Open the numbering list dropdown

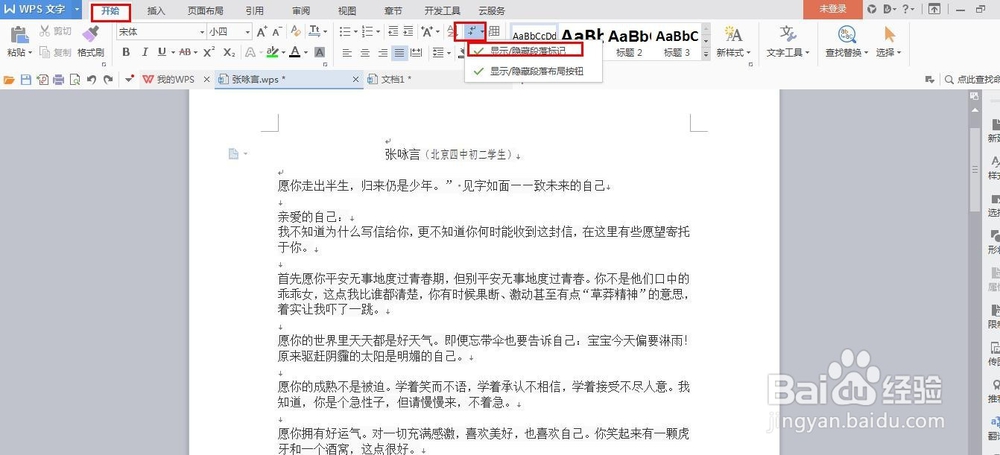point(377,31)
